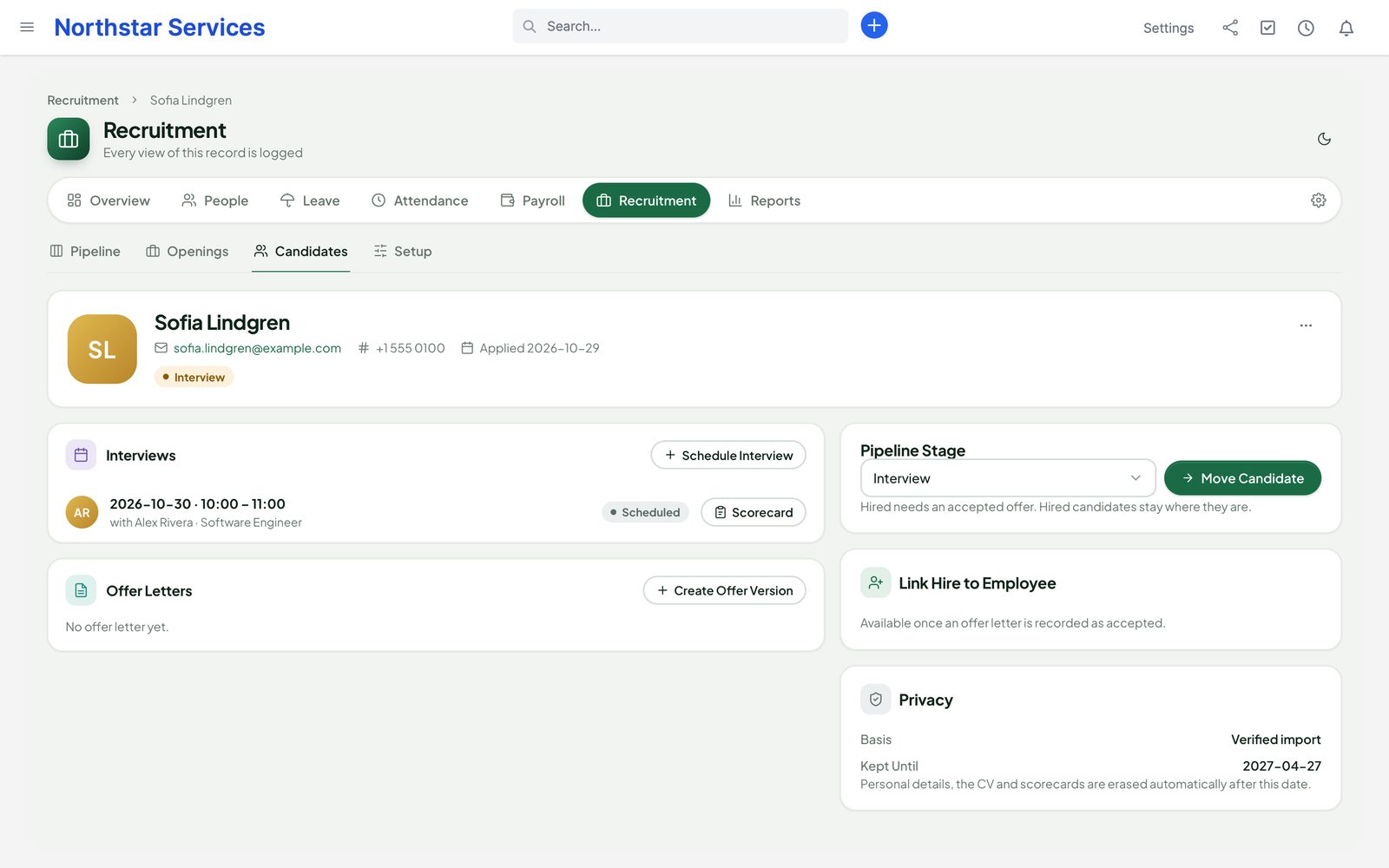Open the hamburger navigation menu
The width and height of the screenshot is (1389, 868).
click(x=27, y=27)
